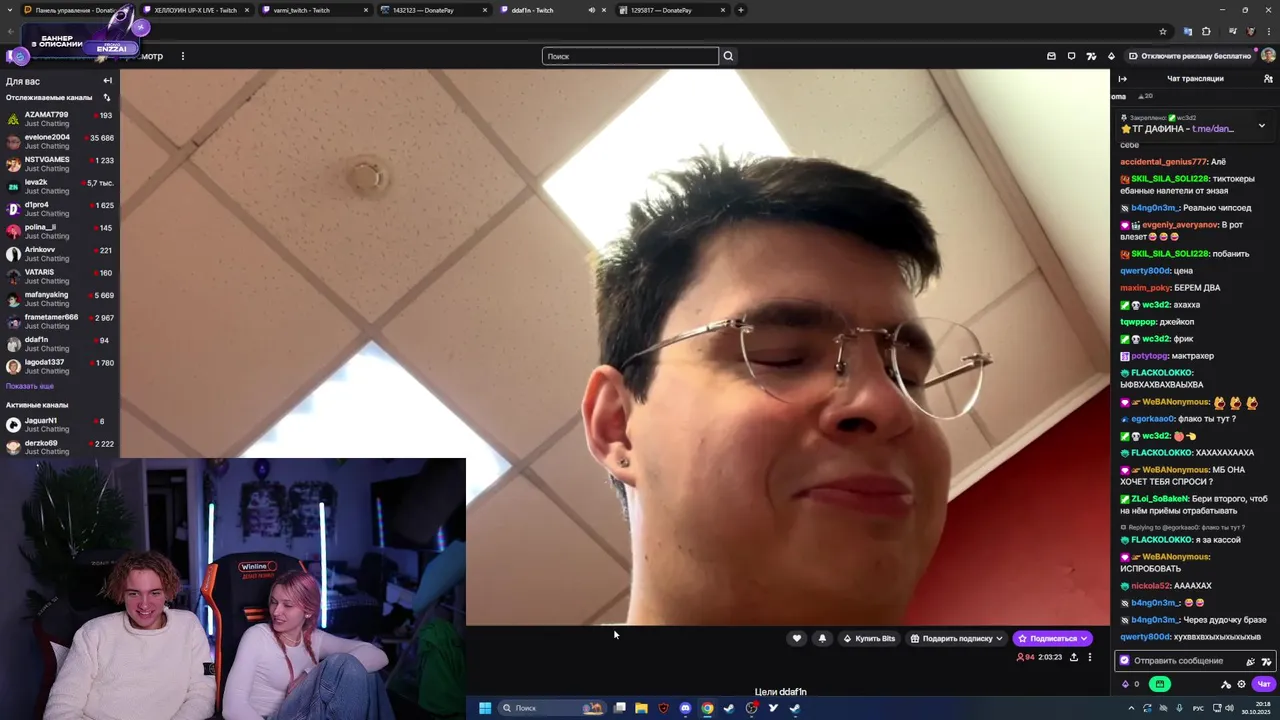Toggle the notification bell for the channel
The width and height of the screenshot is (1280, 720).
[x=822, y=638]
